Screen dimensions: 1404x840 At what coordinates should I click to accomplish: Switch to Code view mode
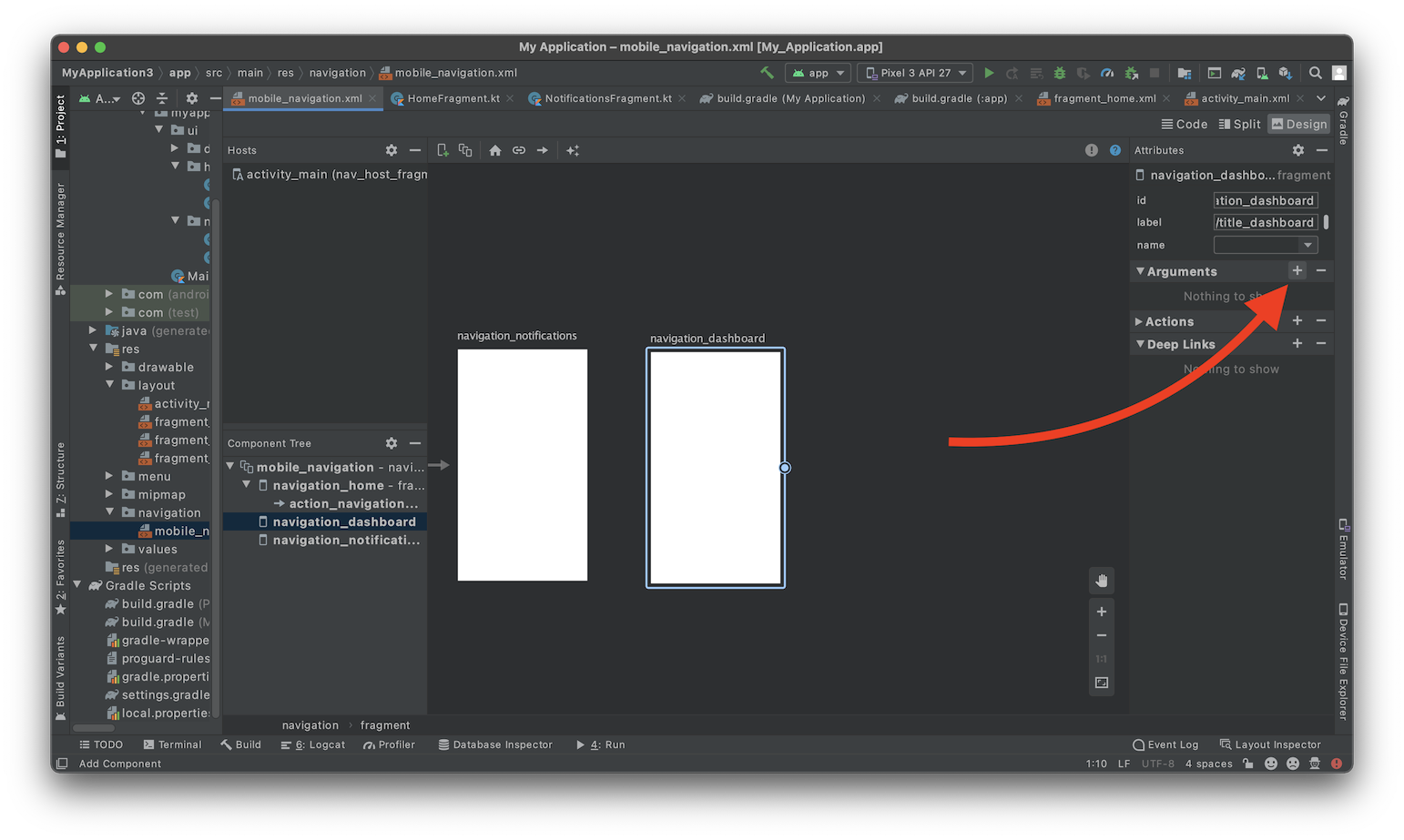pos(1184,124)
